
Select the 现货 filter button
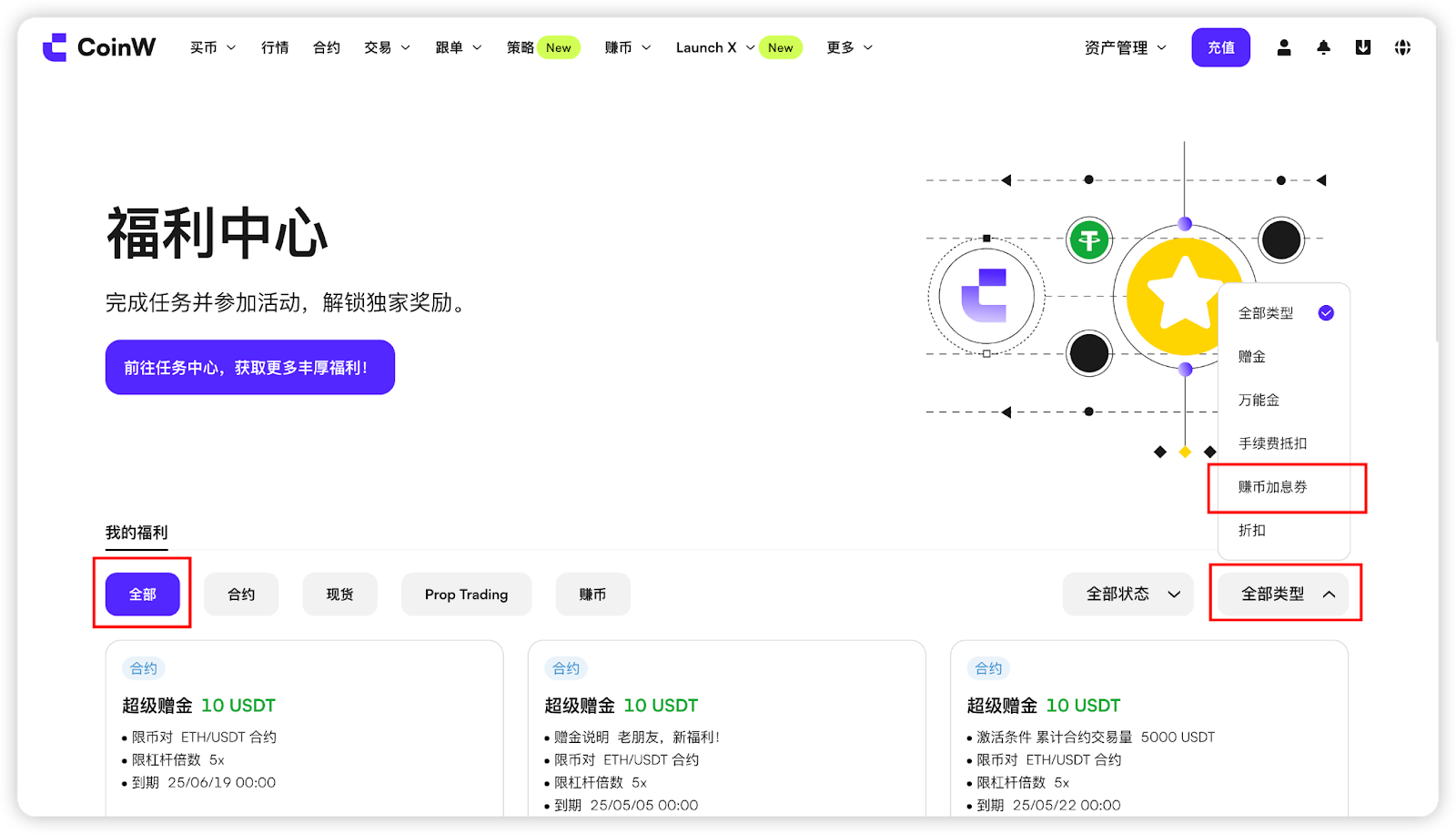tap(339, 595)
